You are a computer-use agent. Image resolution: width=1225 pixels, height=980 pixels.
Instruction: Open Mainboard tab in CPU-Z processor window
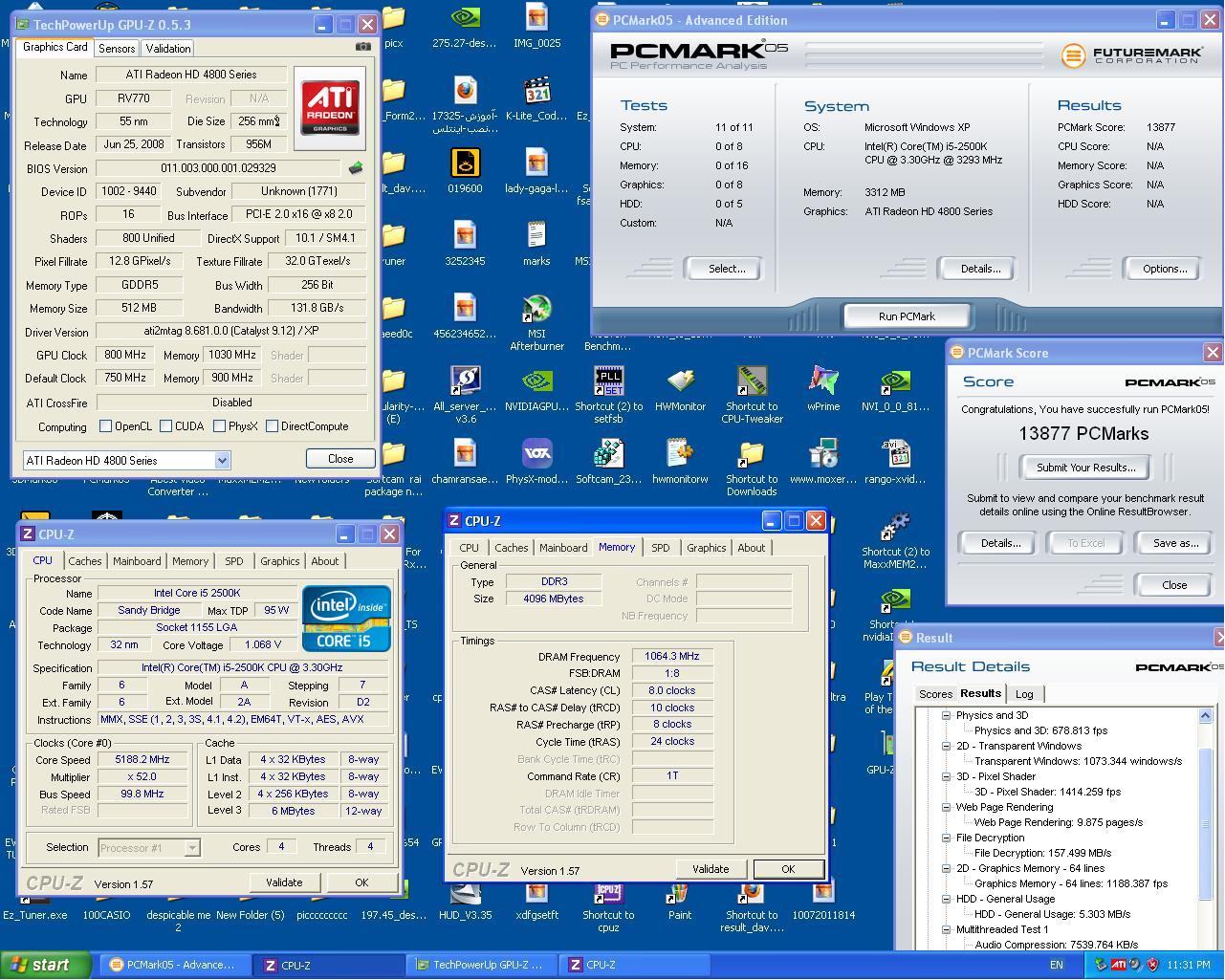tap(137, 561)
